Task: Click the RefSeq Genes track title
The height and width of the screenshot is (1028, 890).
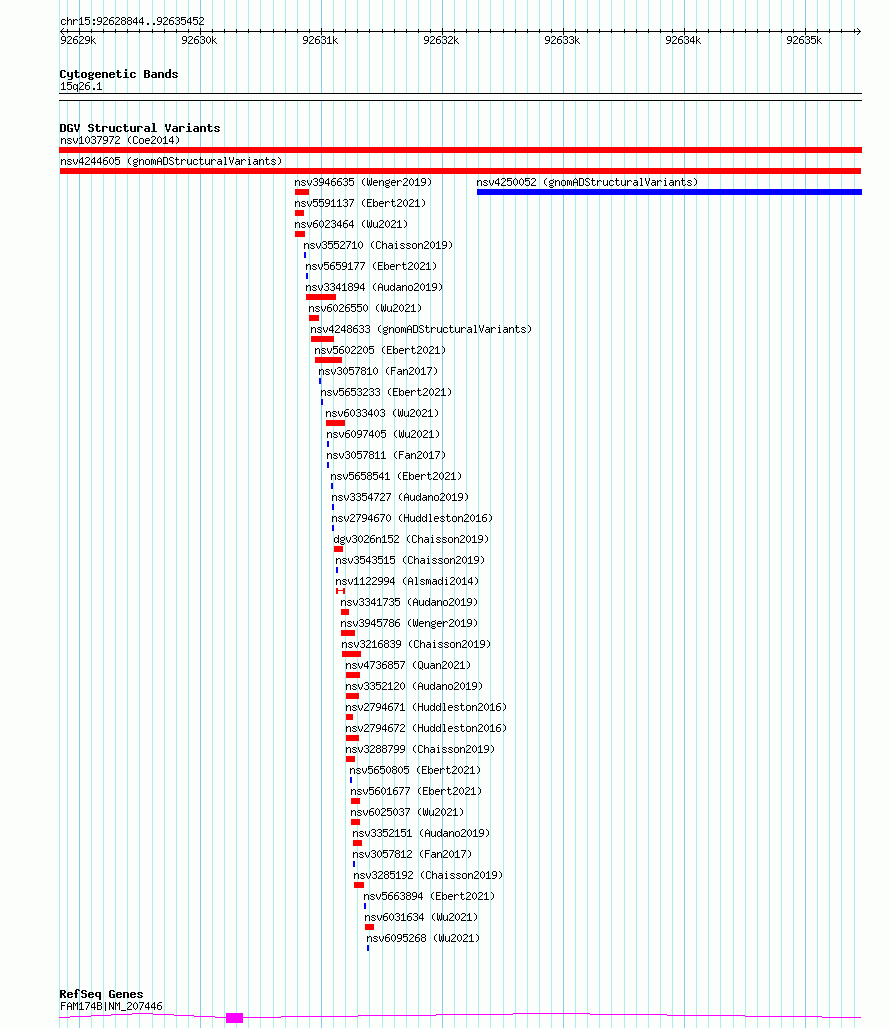Action: pos(101,994)
